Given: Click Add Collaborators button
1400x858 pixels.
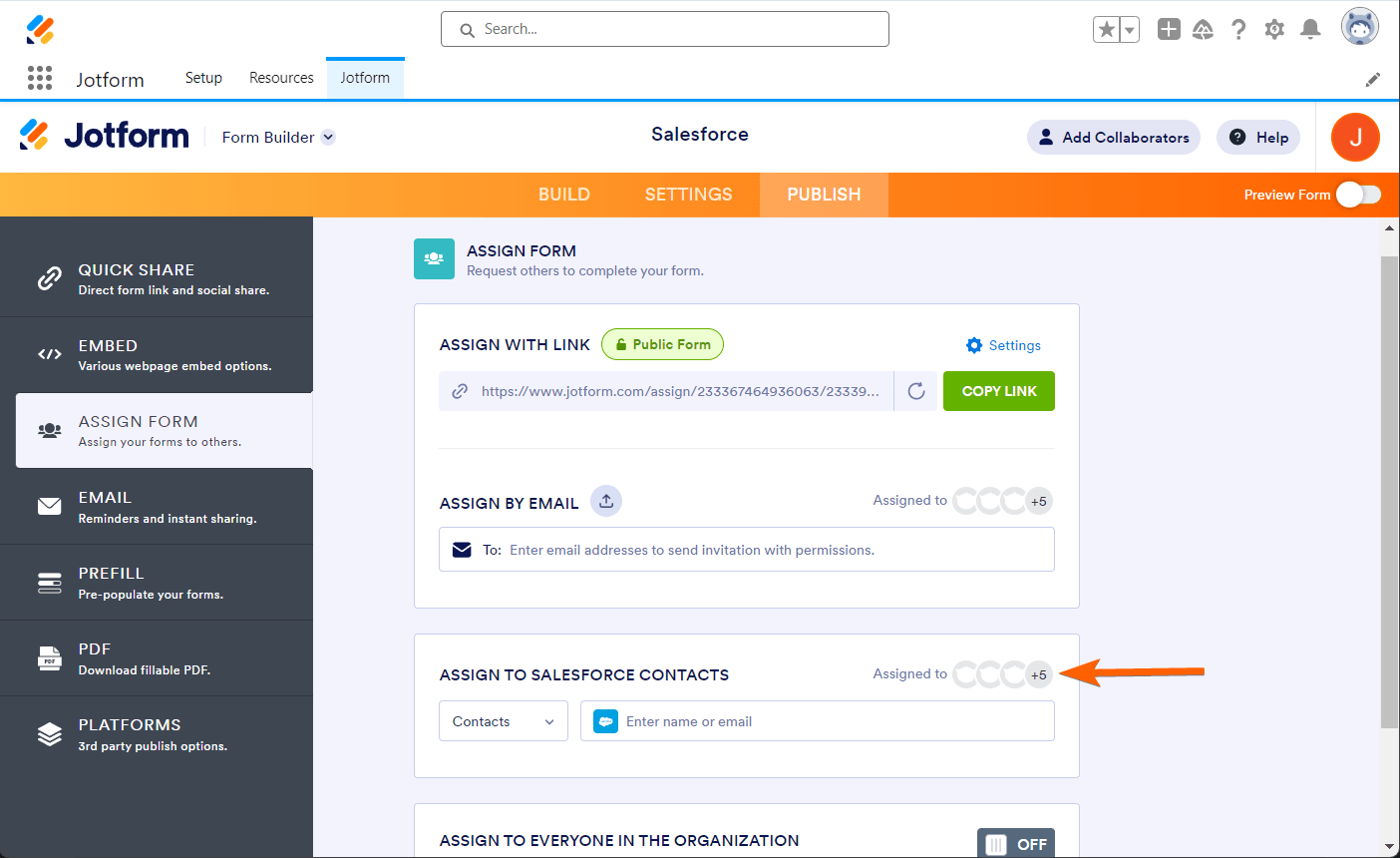Looking at the screenshot, I should coord(1114,138).
